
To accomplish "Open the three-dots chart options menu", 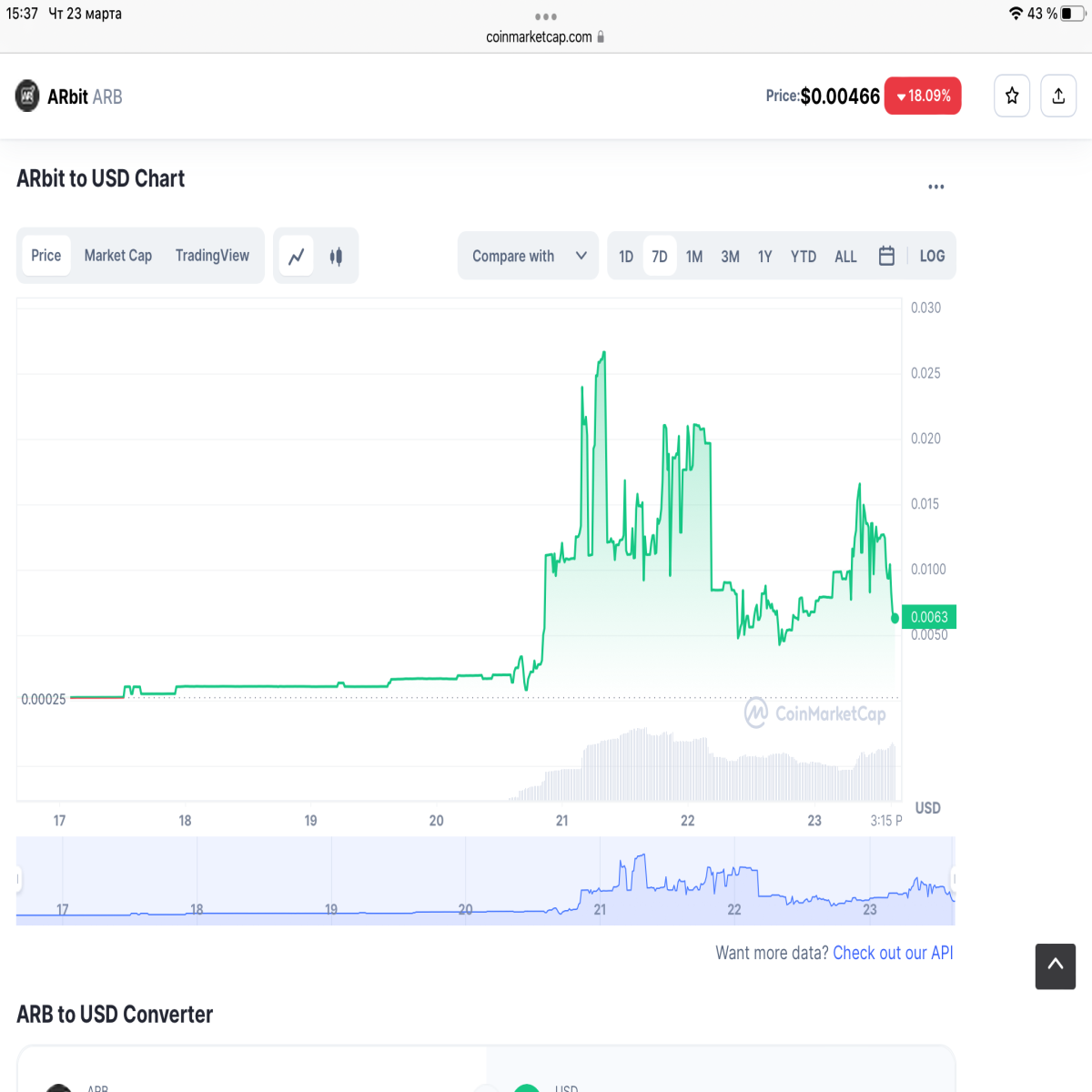I will coord(936,187).
